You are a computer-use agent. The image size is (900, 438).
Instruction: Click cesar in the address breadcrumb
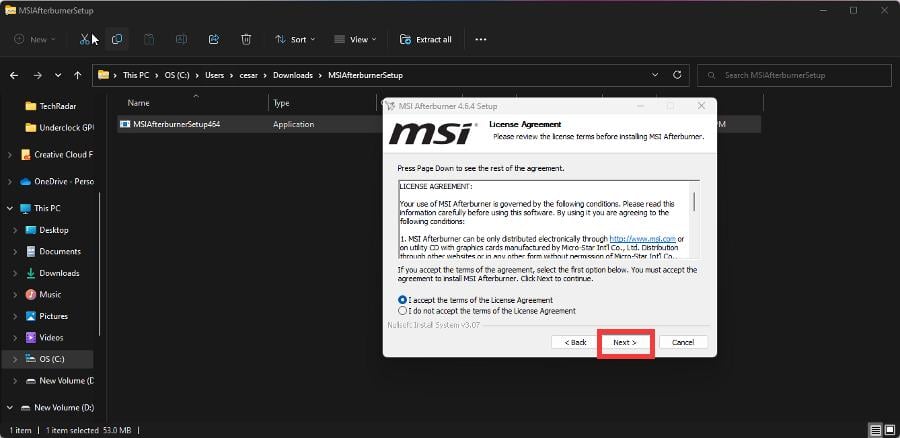click(249, 75)
